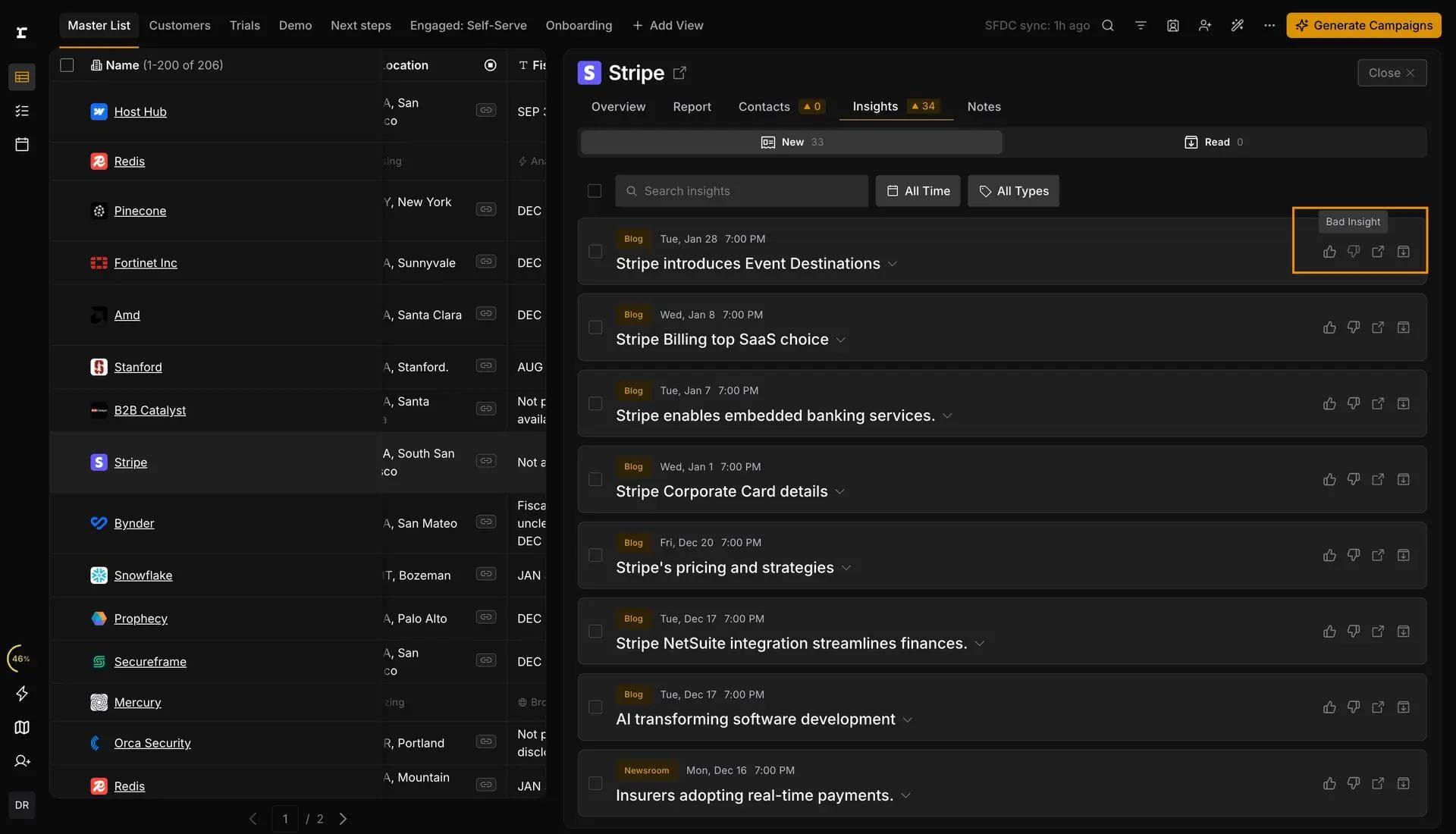Open the All Types filter dropdown

coord(1013,191)
